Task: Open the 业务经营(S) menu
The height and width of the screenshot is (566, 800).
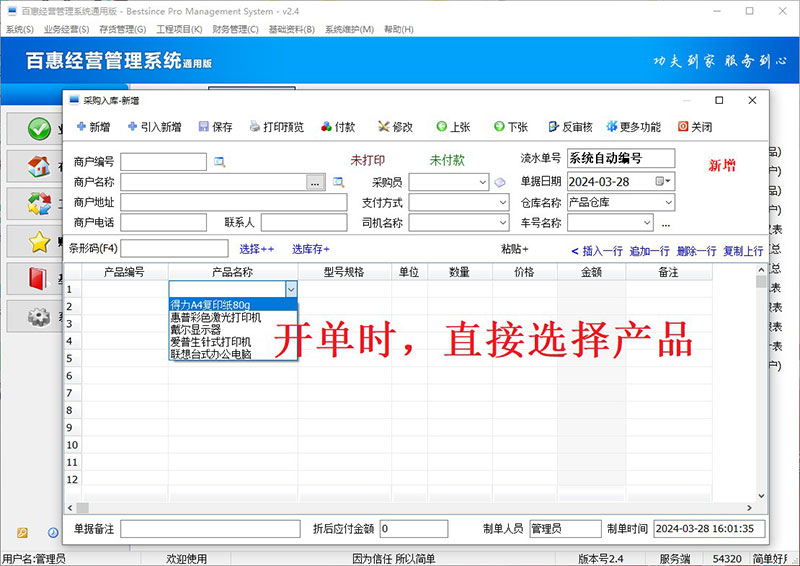Action: [66, 29]
